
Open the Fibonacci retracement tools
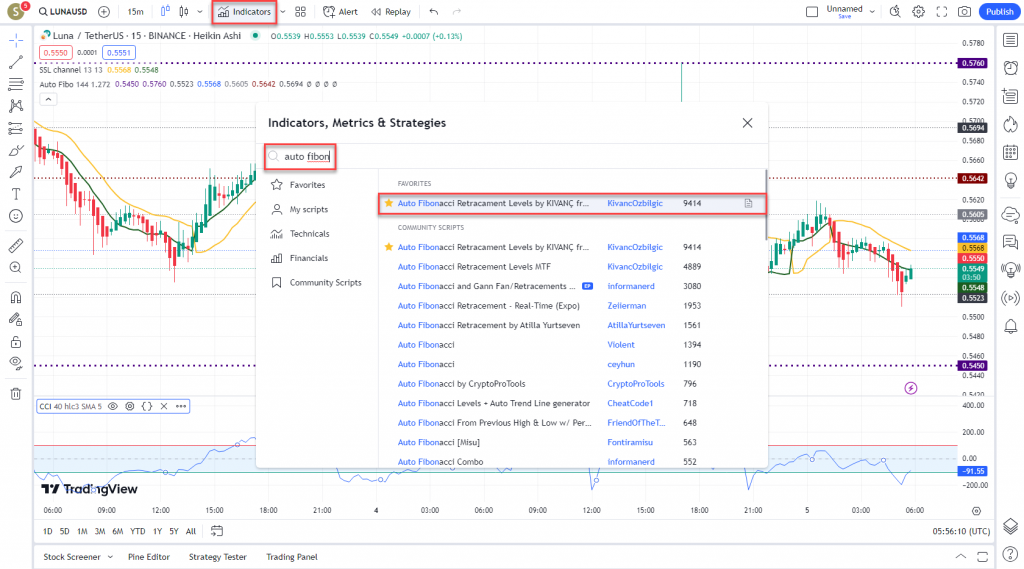(16, 84)
